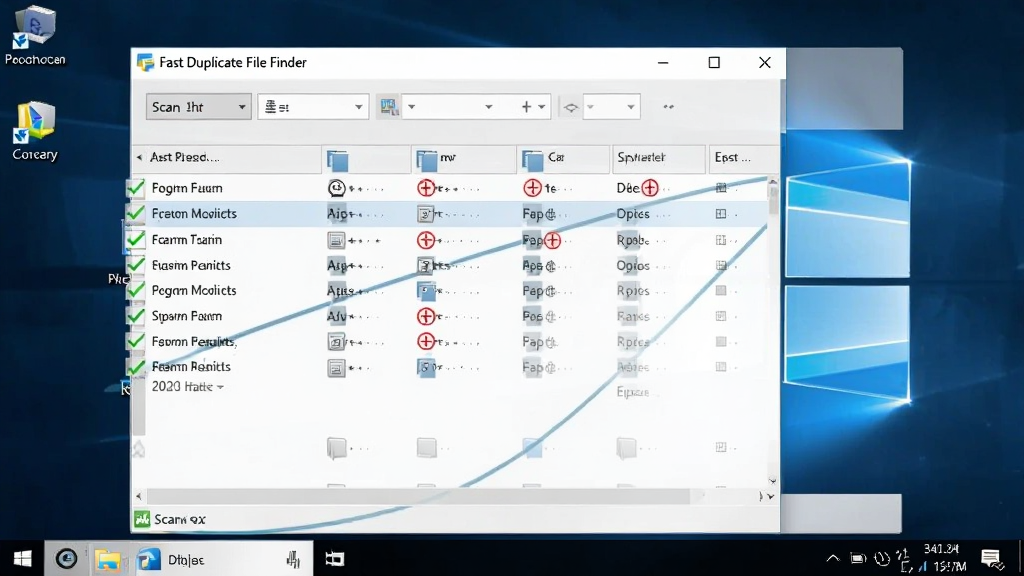The width and height of the screenshot is (1024, 576).
Task: Click the Dtiajec taskbar app button
Action: coord(222,559)
